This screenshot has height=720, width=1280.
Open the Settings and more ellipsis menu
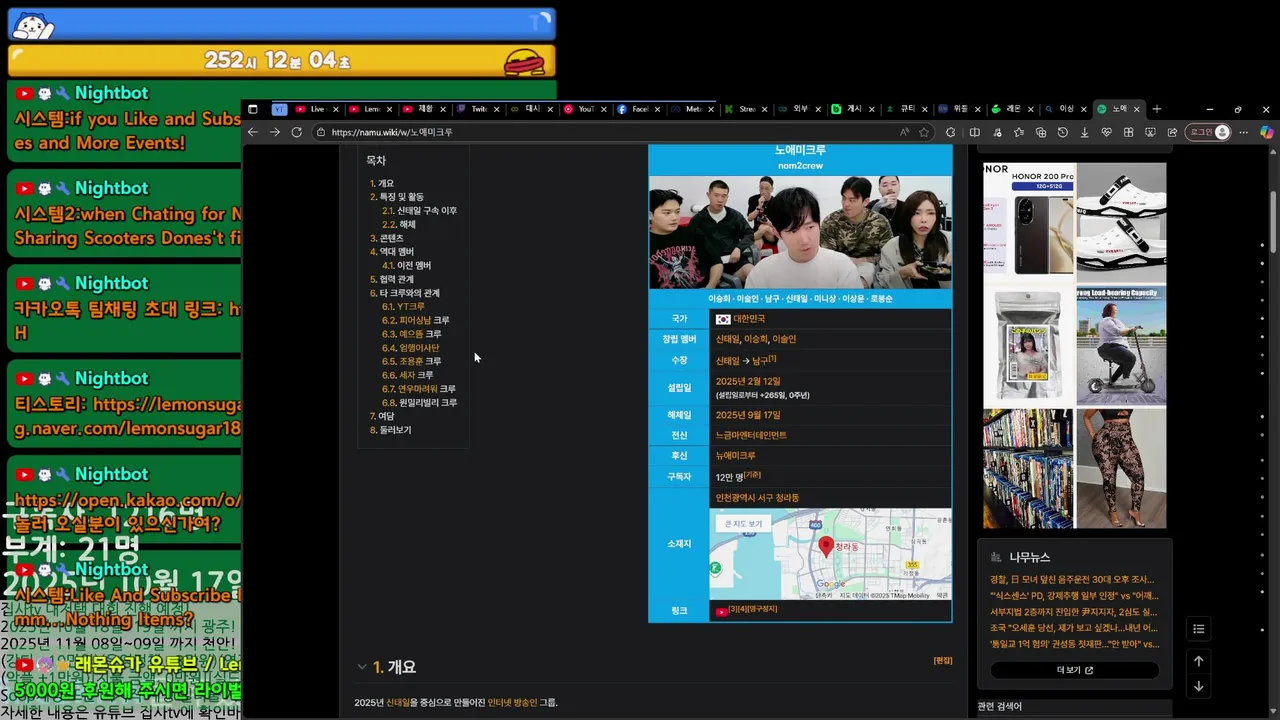[x=1244, y=132]
